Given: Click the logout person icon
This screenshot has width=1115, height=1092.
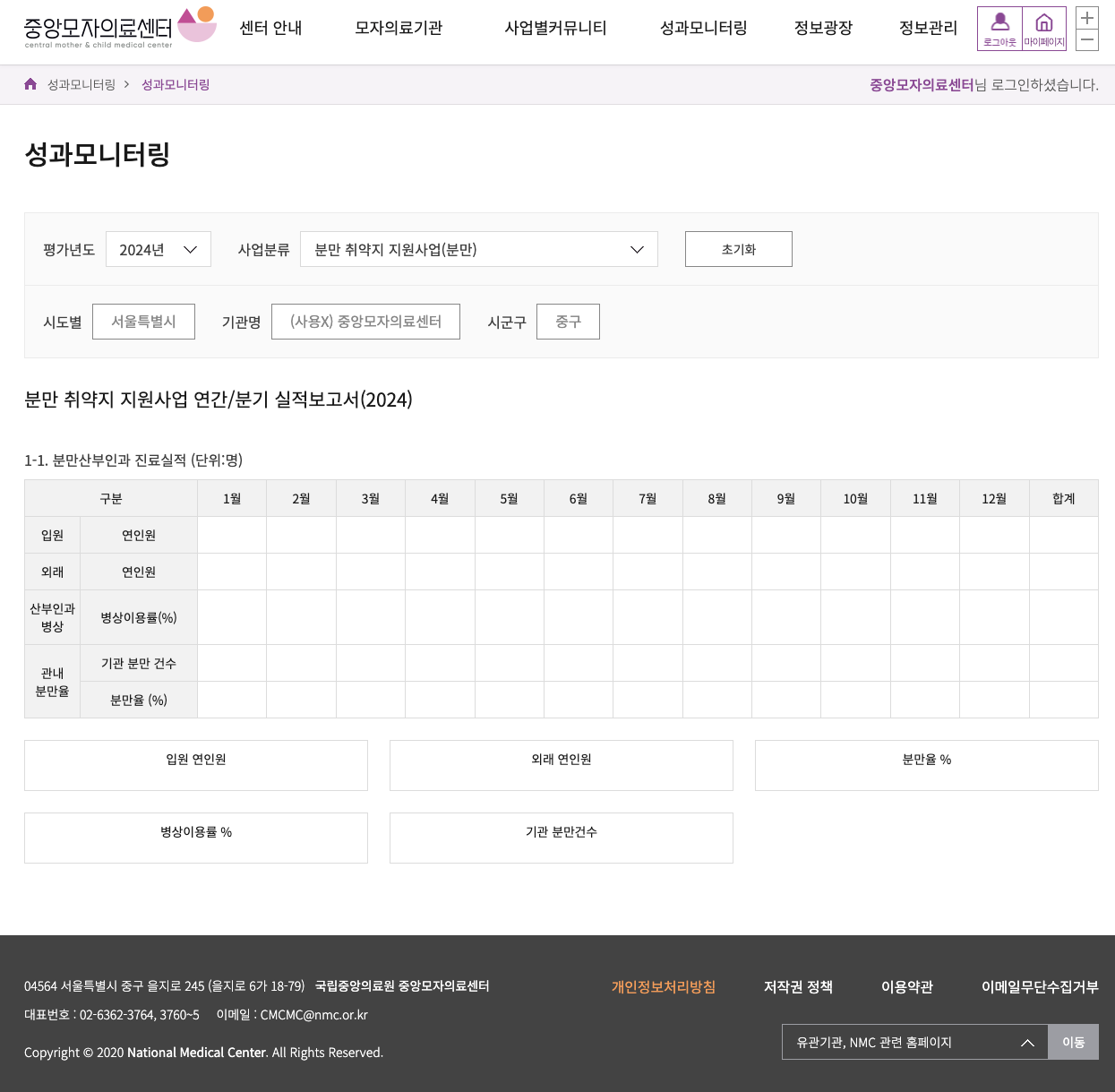Looking at the screenshot, I should point(999,28).
